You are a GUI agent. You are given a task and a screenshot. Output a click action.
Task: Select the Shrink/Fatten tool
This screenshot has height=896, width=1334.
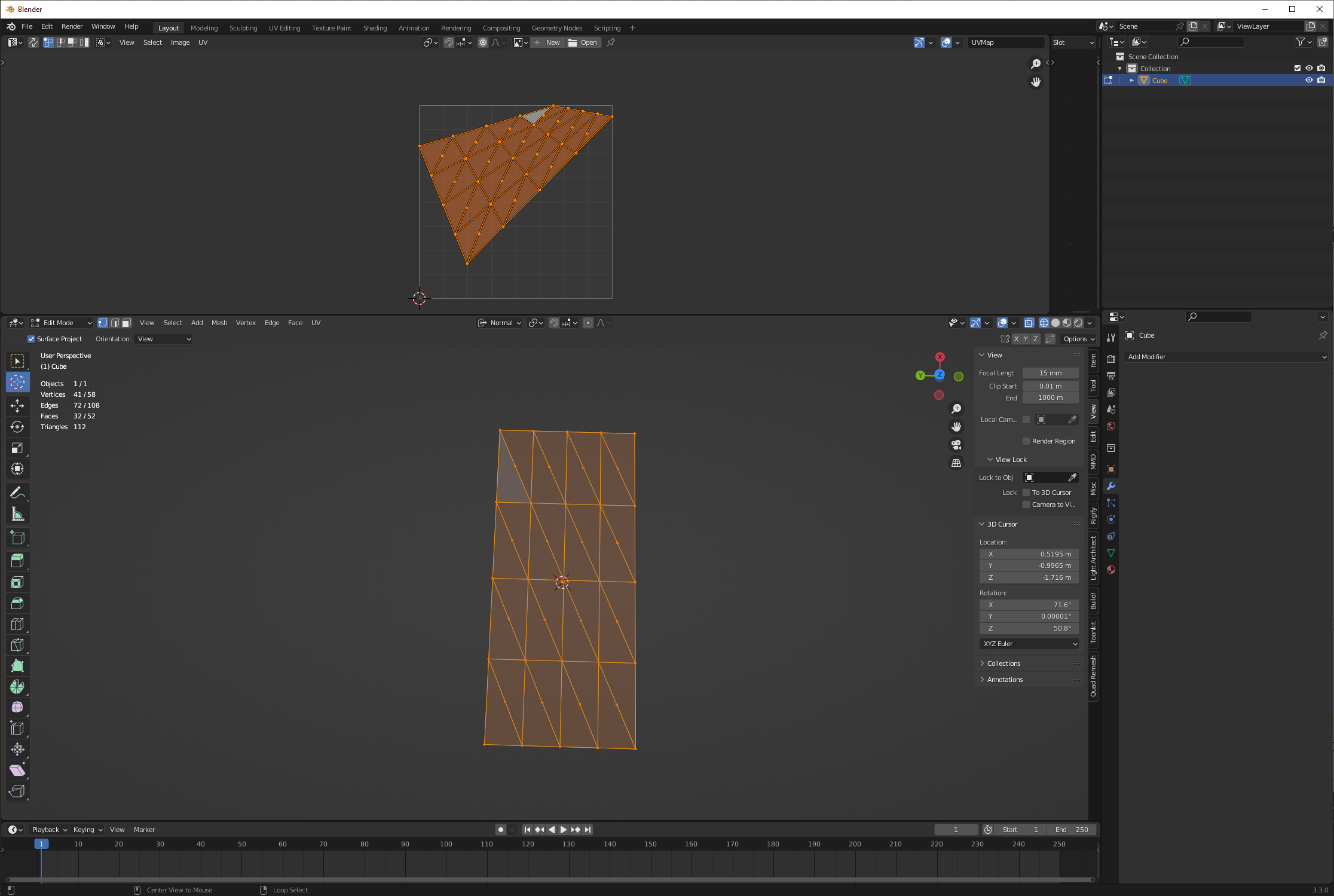click(17, 750)
